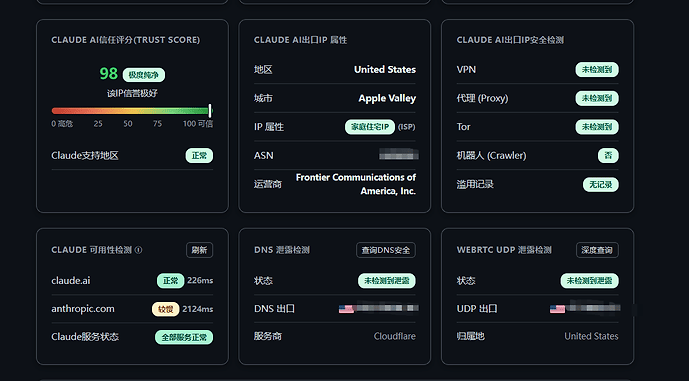This screenshot has width=689, height=381.
Task: Click the 深度查询 deep query button
Action: click(x=597, y=250)
